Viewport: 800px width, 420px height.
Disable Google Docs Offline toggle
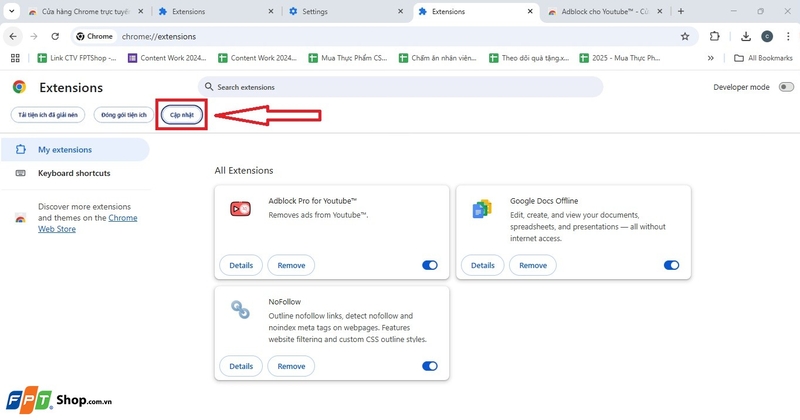click(x=671, y=265)
